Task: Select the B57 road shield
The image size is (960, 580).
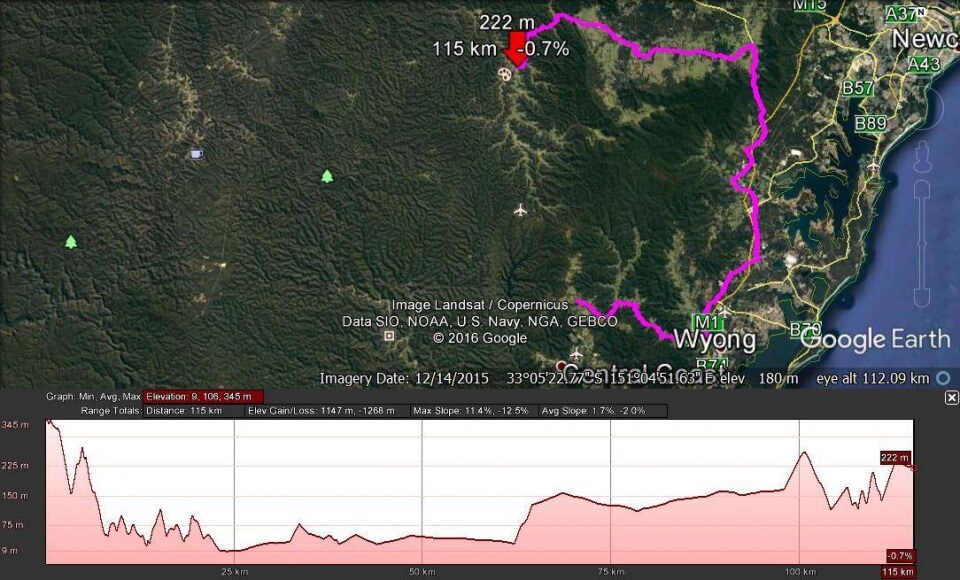Action: pos(857,88)
